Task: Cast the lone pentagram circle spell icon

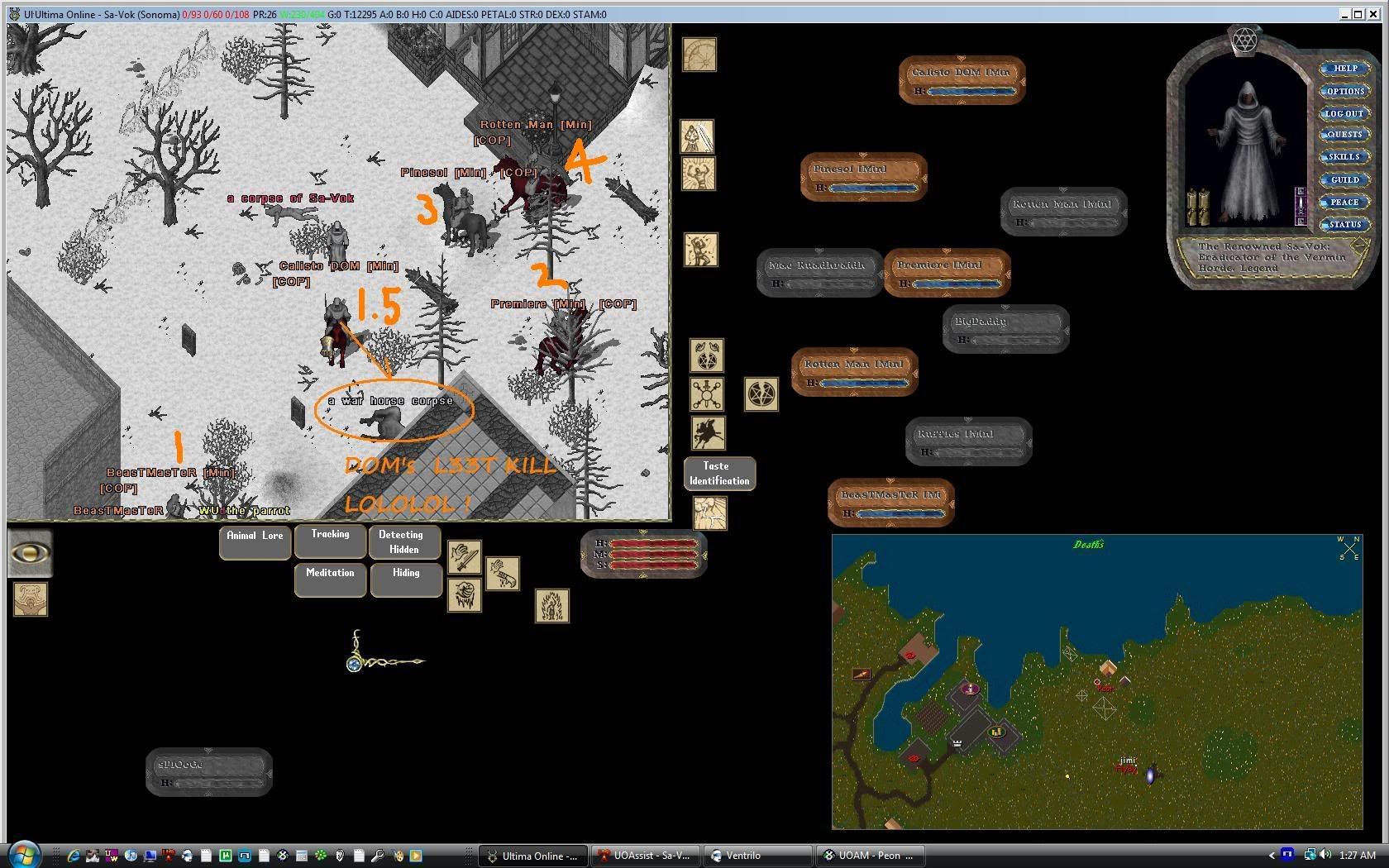Action: point(761,395)
